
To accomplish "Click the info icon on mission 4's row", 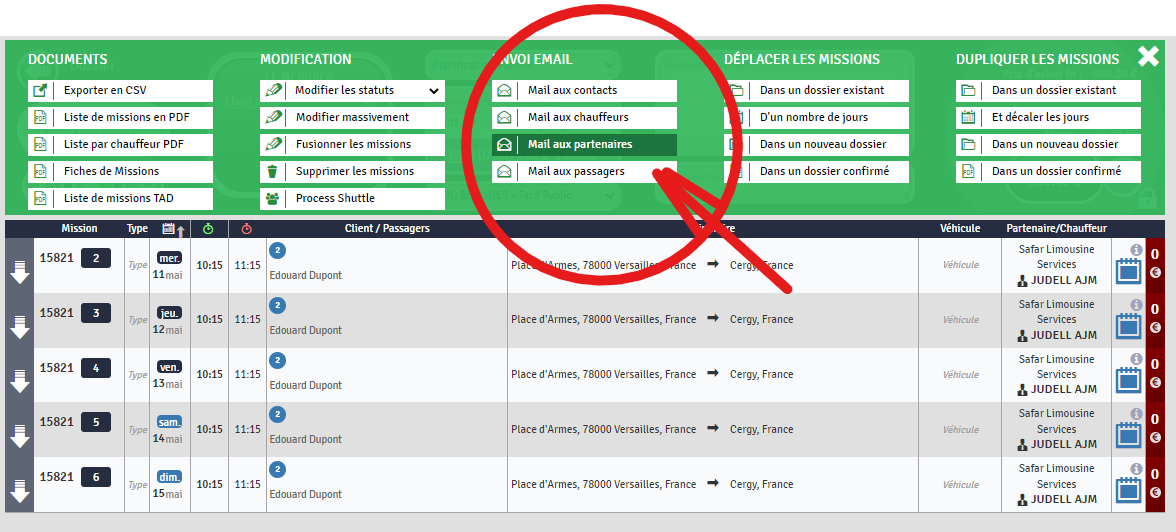I will pos(1136,359).
